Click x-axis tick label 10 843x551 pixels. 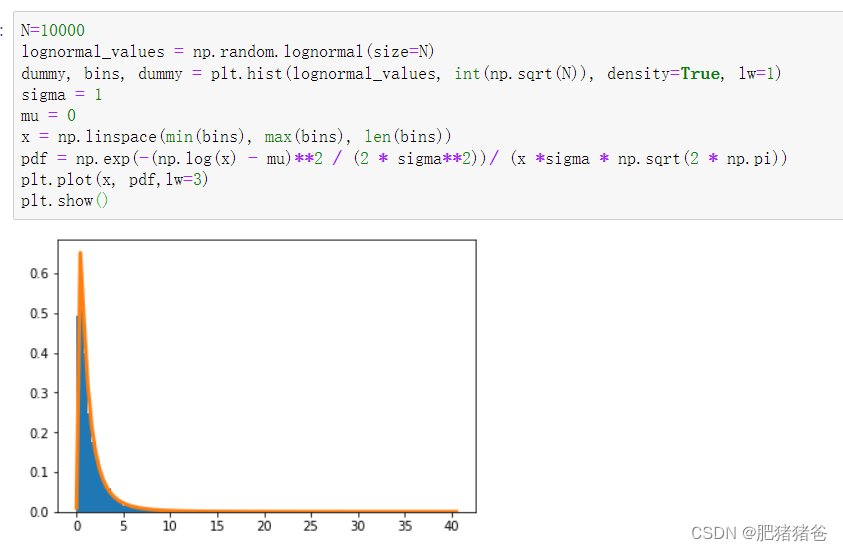pyautogui.click(x=170, y=526)
